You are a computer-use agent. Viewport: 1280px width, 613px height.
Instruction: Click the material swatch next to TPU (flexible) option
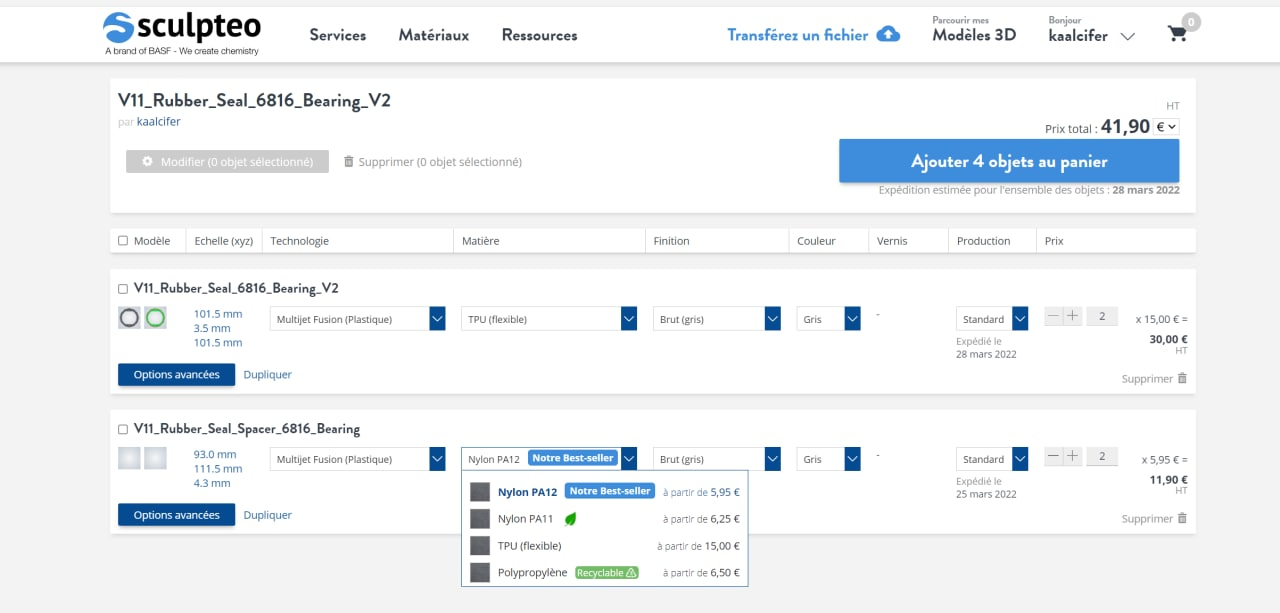point(480,546)
